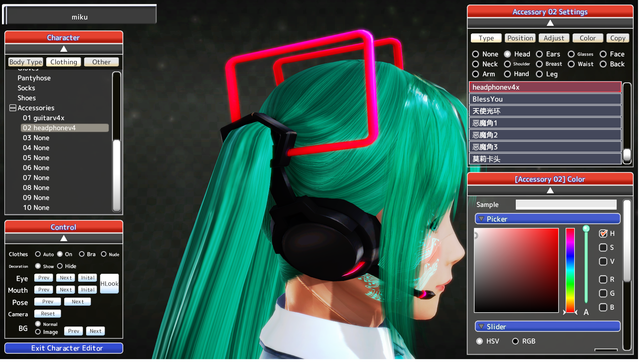Toggle the HLook button
This screenshot has height=362, width=640.
point(109,284)
